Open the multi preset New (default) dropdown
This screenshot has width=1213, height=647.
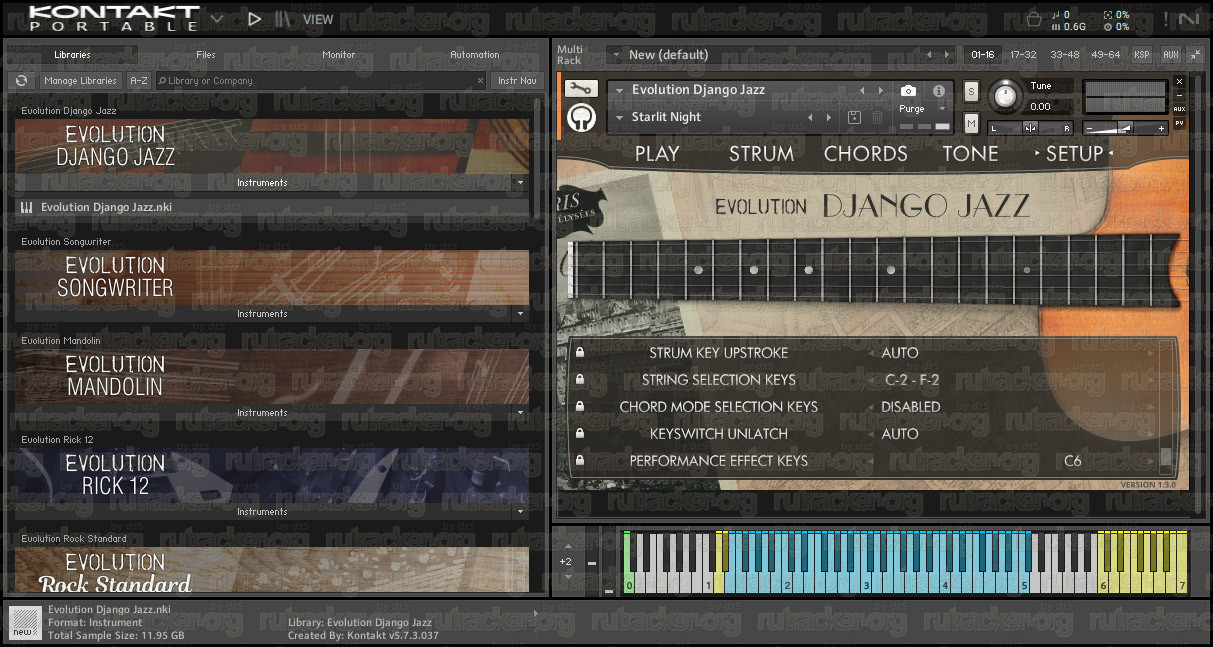pos(616,55)
